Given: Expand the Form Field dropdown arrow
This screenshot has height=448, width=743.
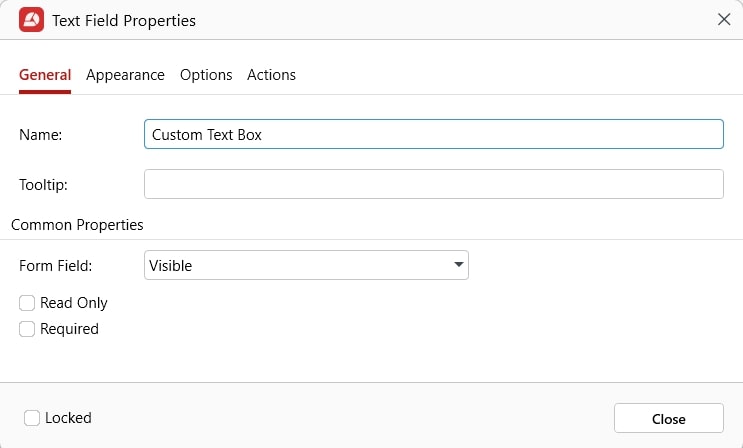Looking at the screenshot, I should (458, 265).
